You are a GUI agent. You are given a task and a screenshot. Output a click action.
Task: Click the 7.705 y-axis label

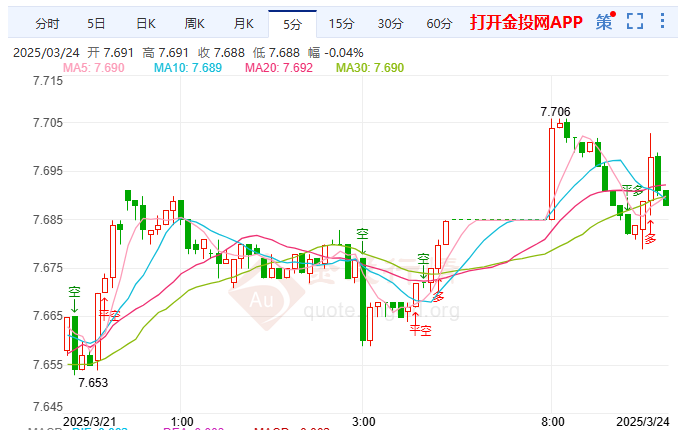point(48,123)
